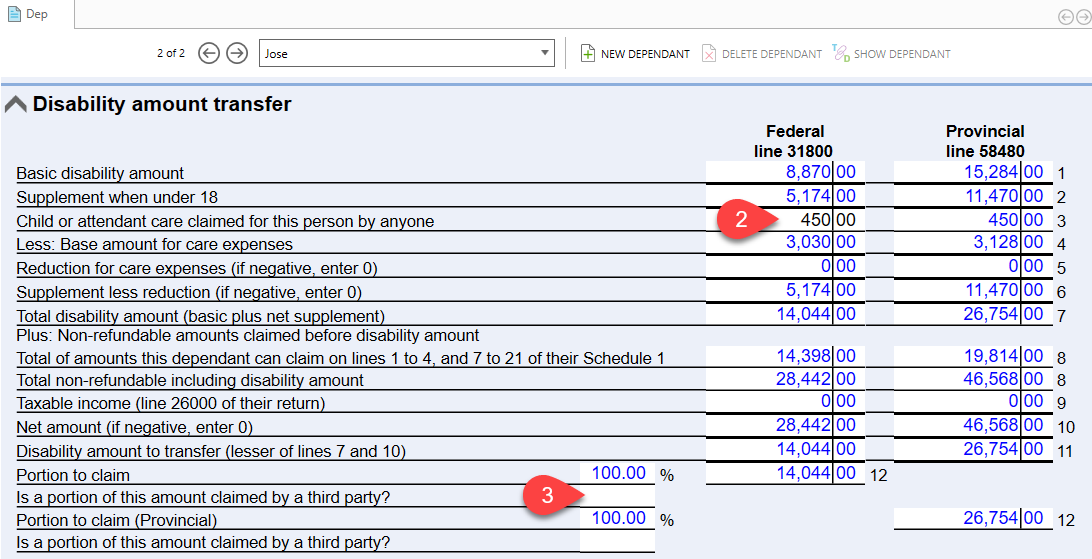Click SHOW DEPENDANT button
Image resolution: width=1092 pixels, height=559 pixels.
[x=891, y=54]
